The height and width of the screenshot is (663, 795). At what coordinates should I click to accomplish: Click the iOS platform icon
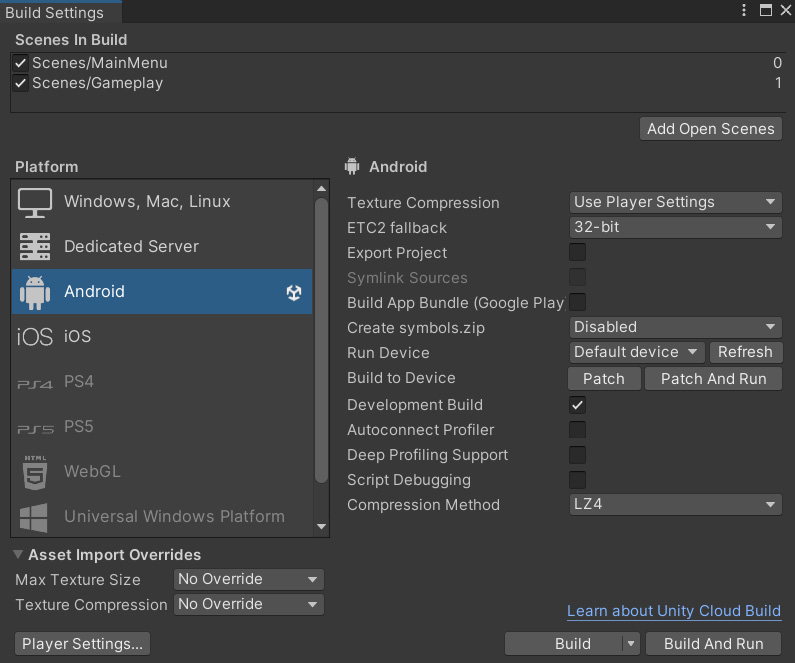[x=34, y=337]
